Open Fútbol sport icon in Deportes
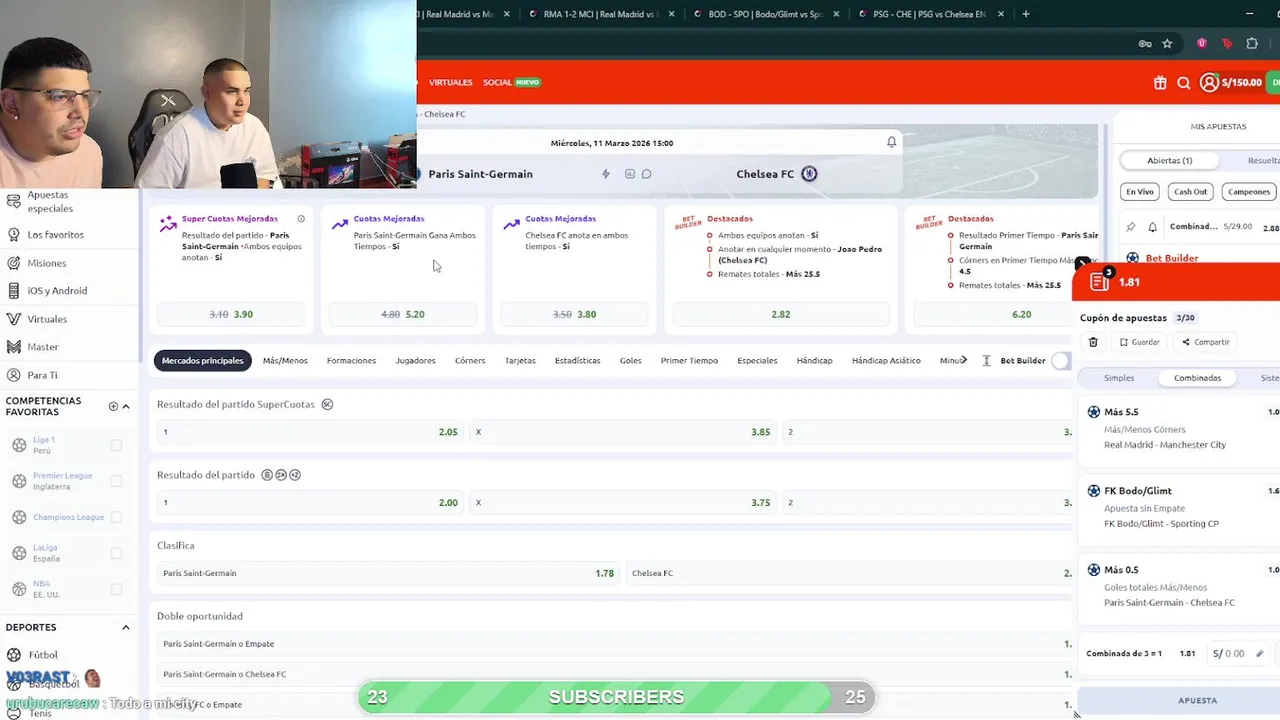Screen dimensions: 1280x720 click(x=14, y=655)
